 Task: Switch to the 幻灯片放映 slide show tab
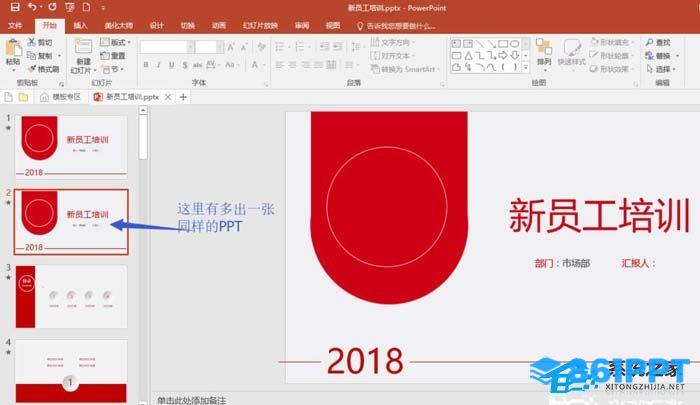click(260, 25)
